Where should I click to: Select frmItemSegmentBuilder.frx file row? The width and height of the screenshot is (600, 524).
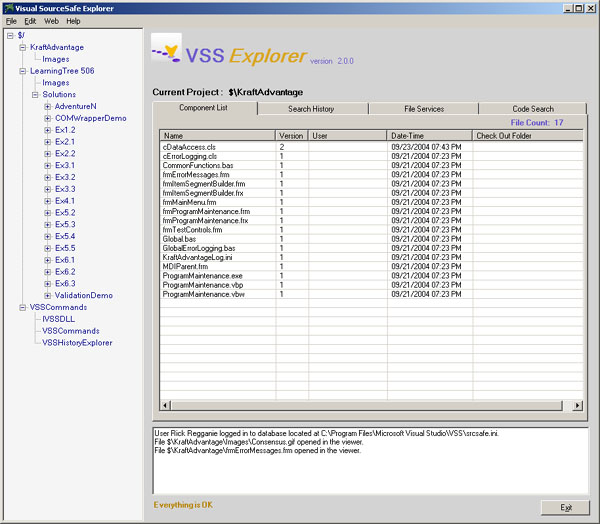click(x=371, y=193)
